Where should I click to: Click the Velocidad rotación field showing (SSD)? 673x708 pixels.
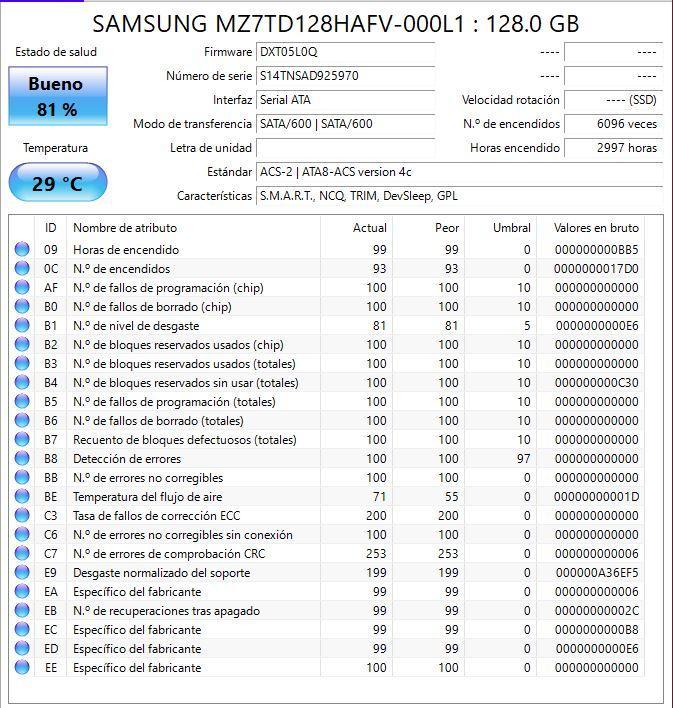[613, 100]
